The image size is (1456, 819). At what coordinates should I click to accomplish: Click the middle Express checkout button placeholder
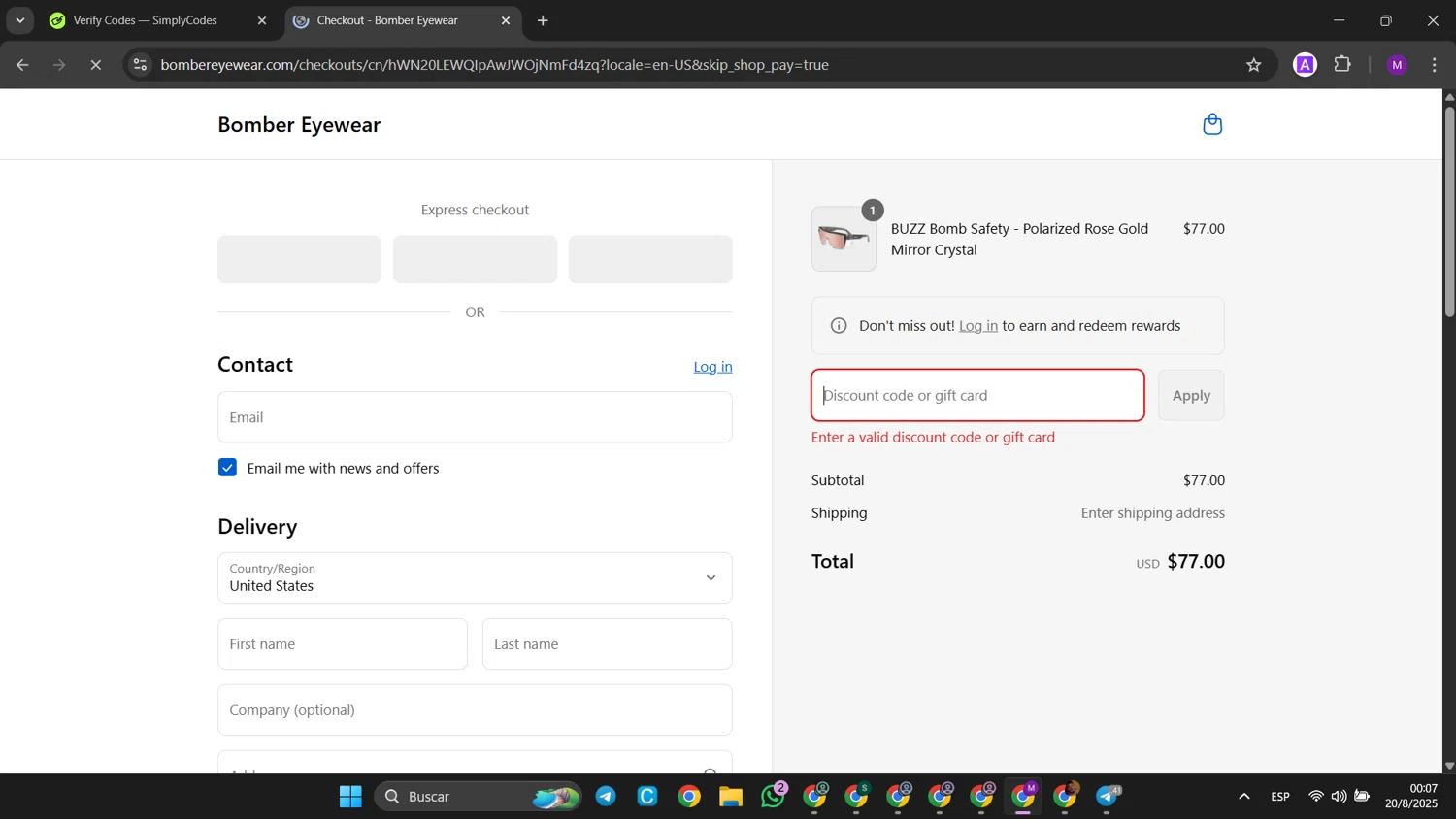(x=475, y=259)
